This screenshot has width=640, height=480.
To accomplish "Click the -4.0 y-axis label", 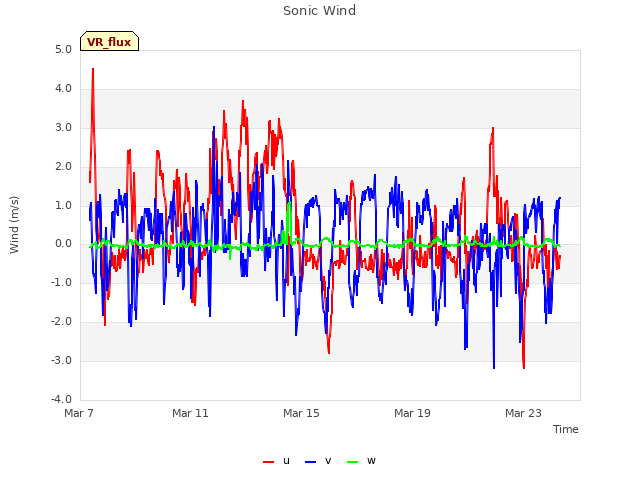I will 61,400.
